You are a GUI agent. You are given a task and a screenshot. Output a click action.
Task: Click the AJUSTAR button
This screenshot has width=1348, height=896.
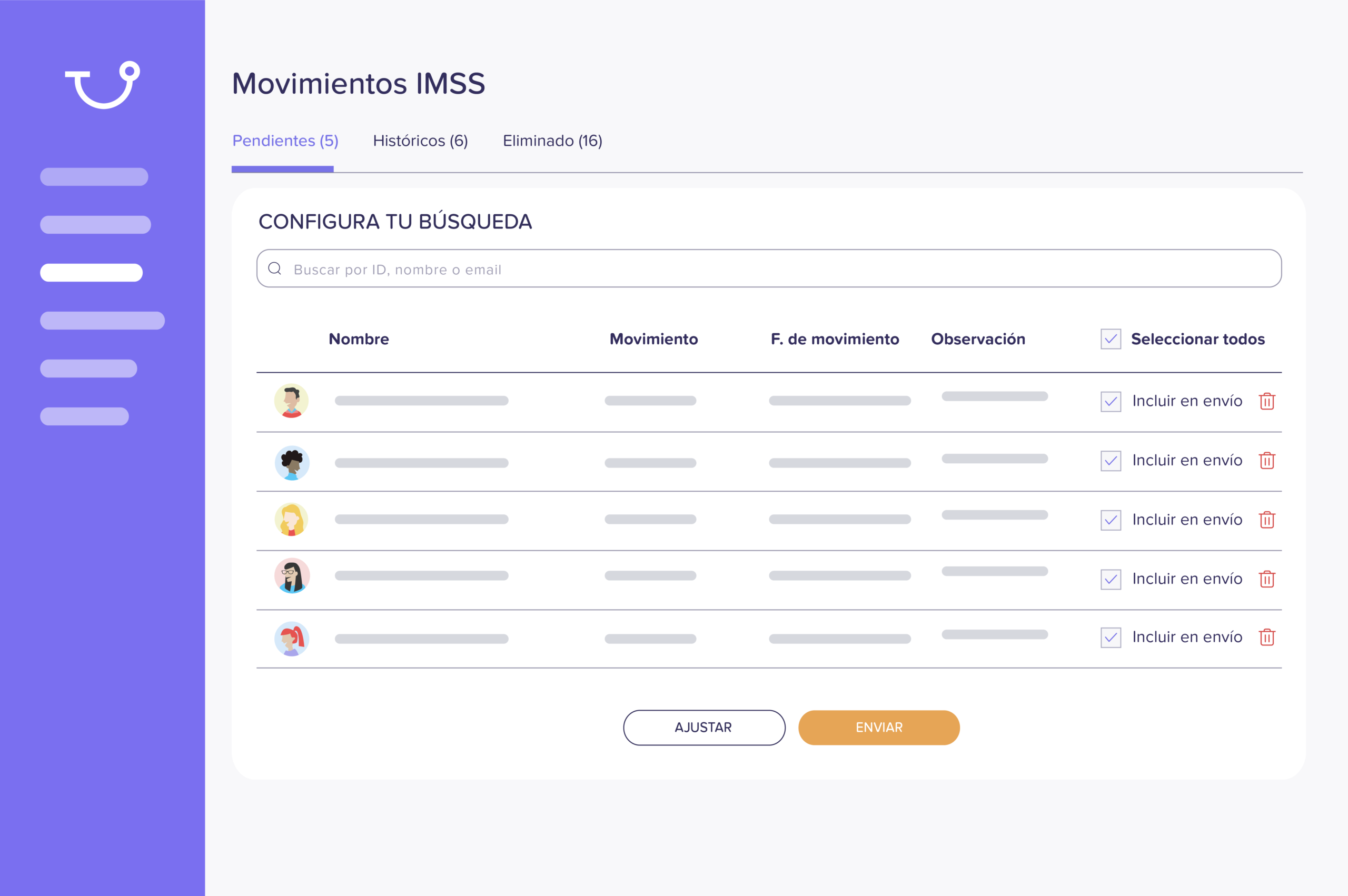(x=703, y=728)
